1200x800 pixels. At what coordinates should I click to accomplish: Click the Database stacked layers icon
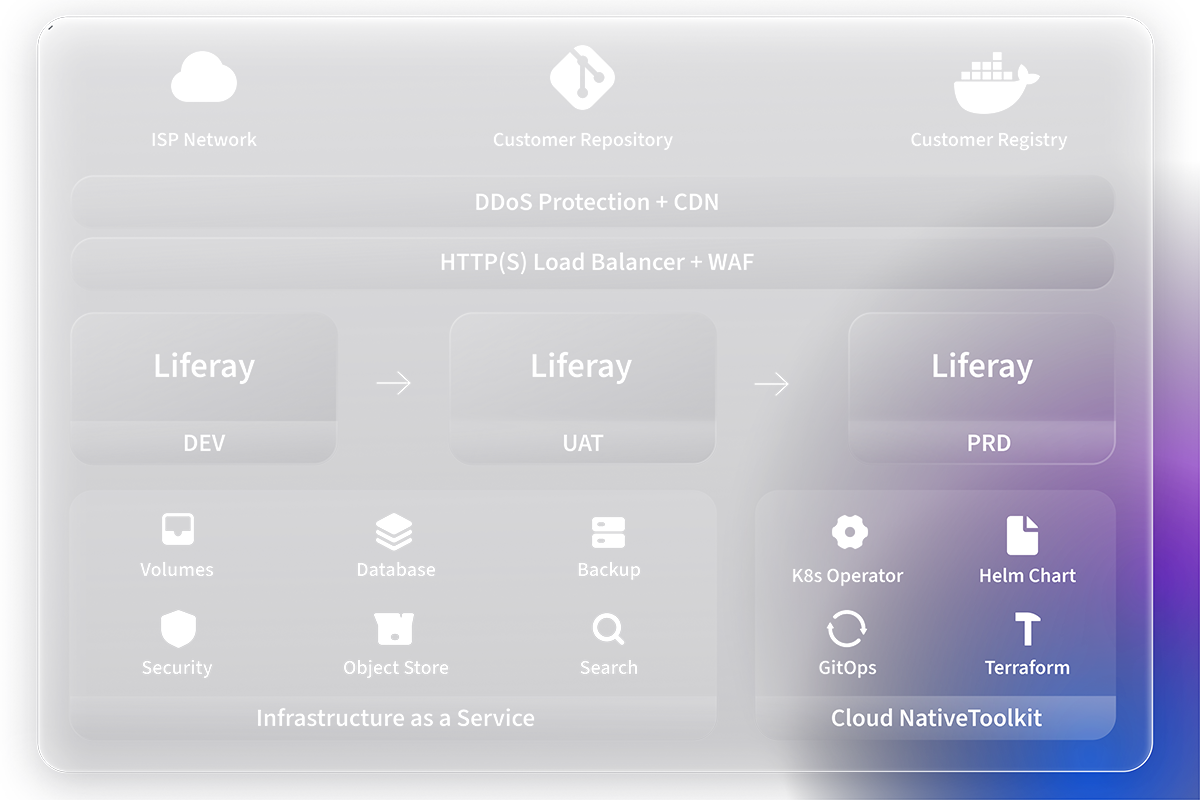[394, 532]
